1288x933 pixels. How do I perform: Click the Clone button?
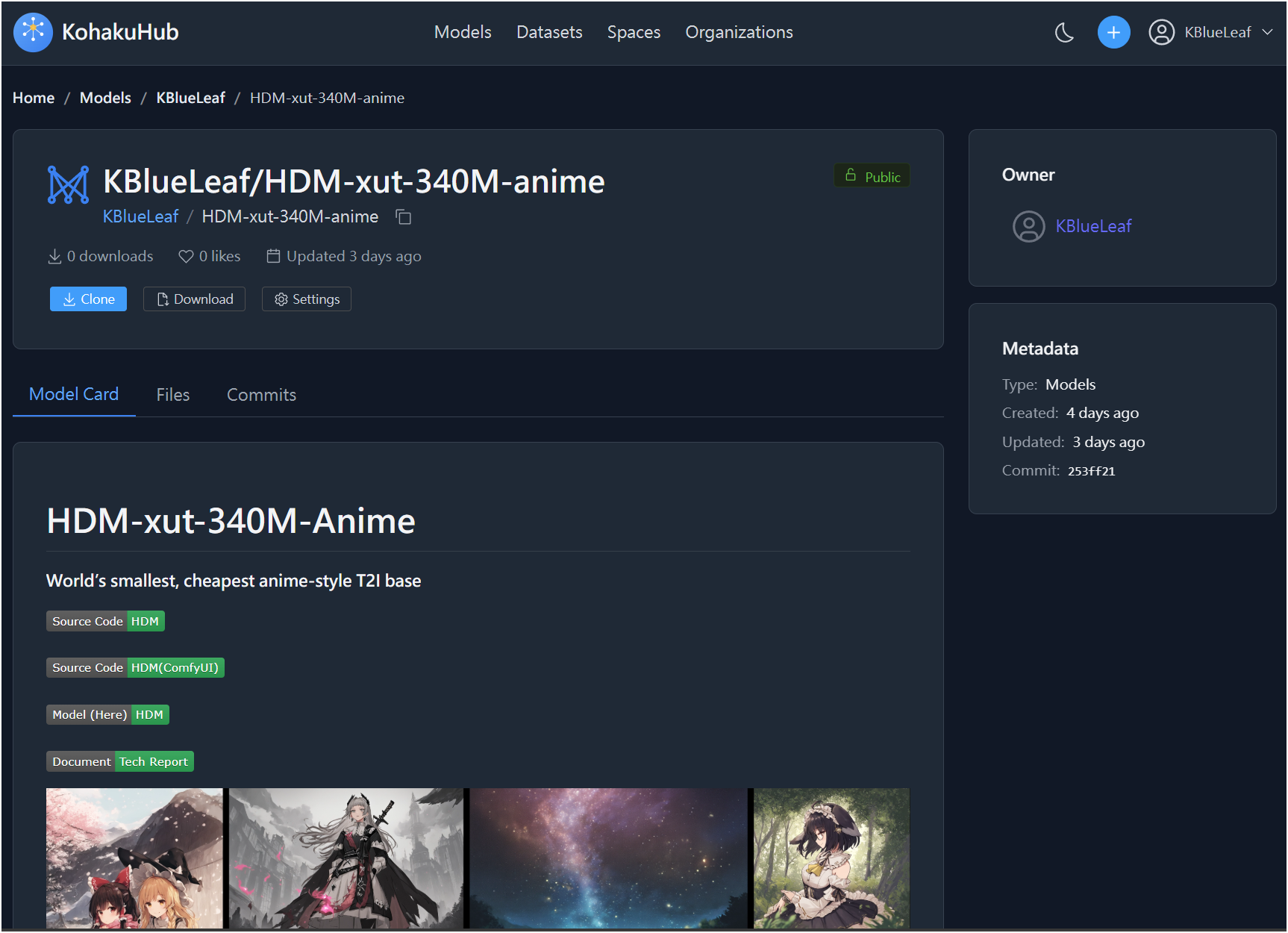point(88,299)
